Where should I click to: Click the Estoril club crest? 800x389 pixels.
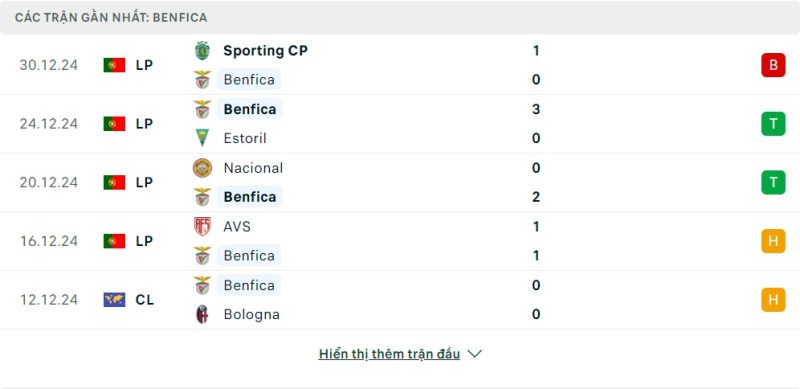click(x=203, y=138)
